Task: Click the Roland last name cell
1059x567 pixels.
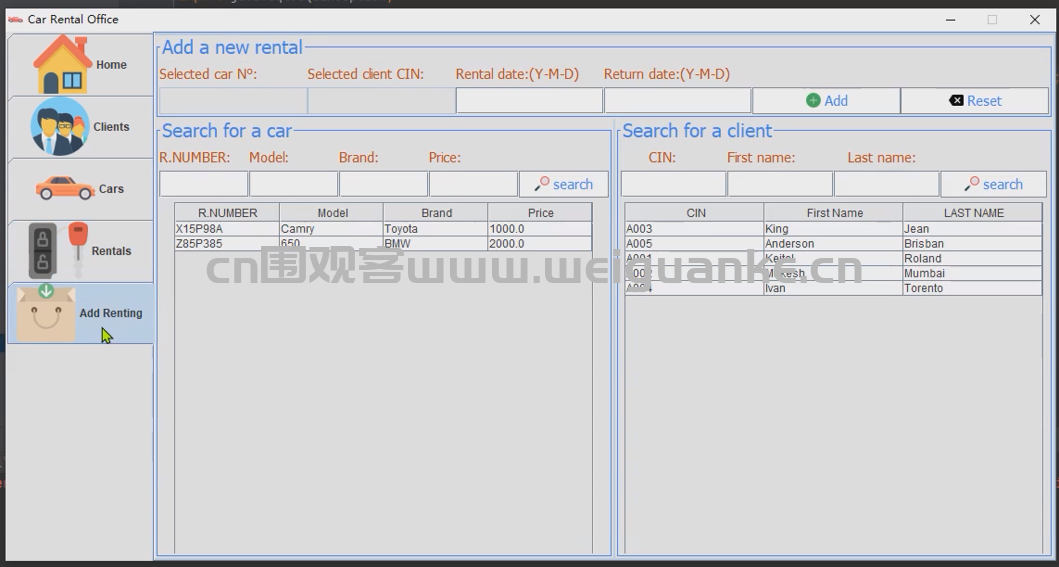Action: tap(973, 259)
